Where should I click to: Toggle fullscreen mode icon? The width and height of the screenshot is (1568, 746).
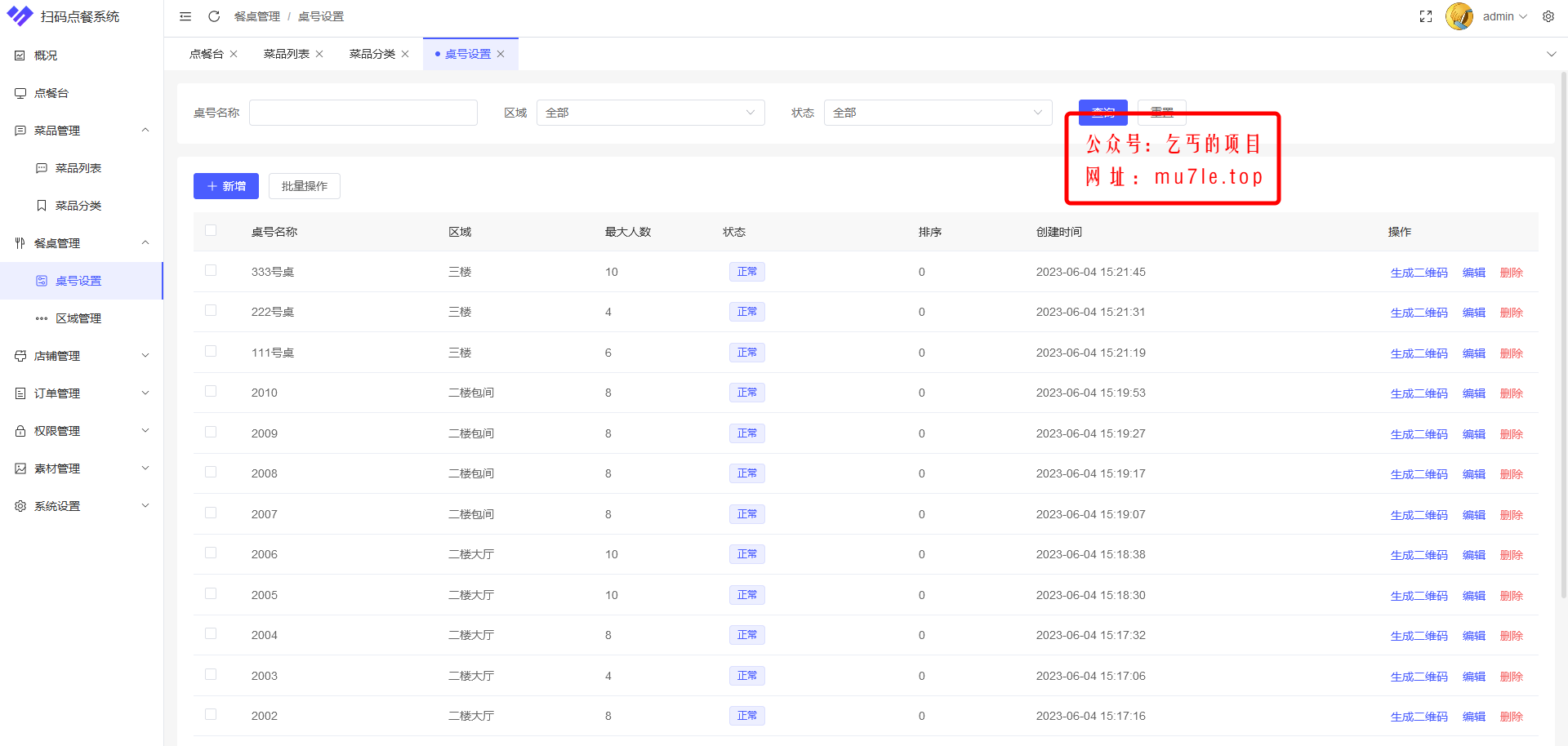[x=1426, y=16]
